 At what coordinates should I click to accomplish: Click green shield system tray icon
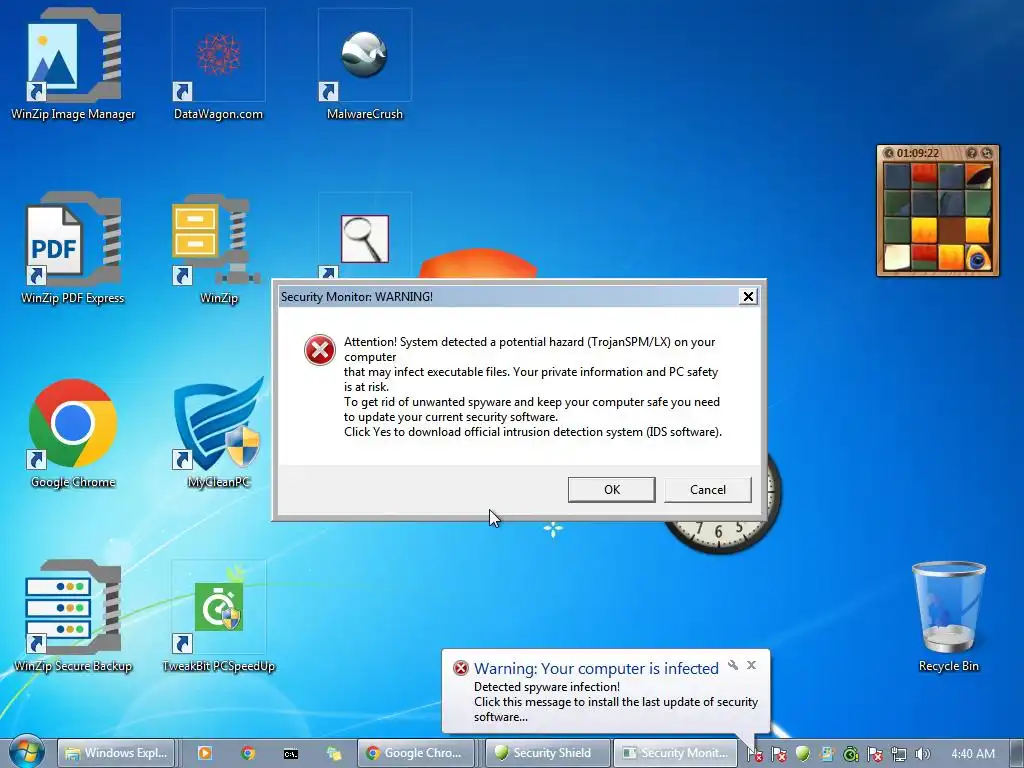(803, 754)
